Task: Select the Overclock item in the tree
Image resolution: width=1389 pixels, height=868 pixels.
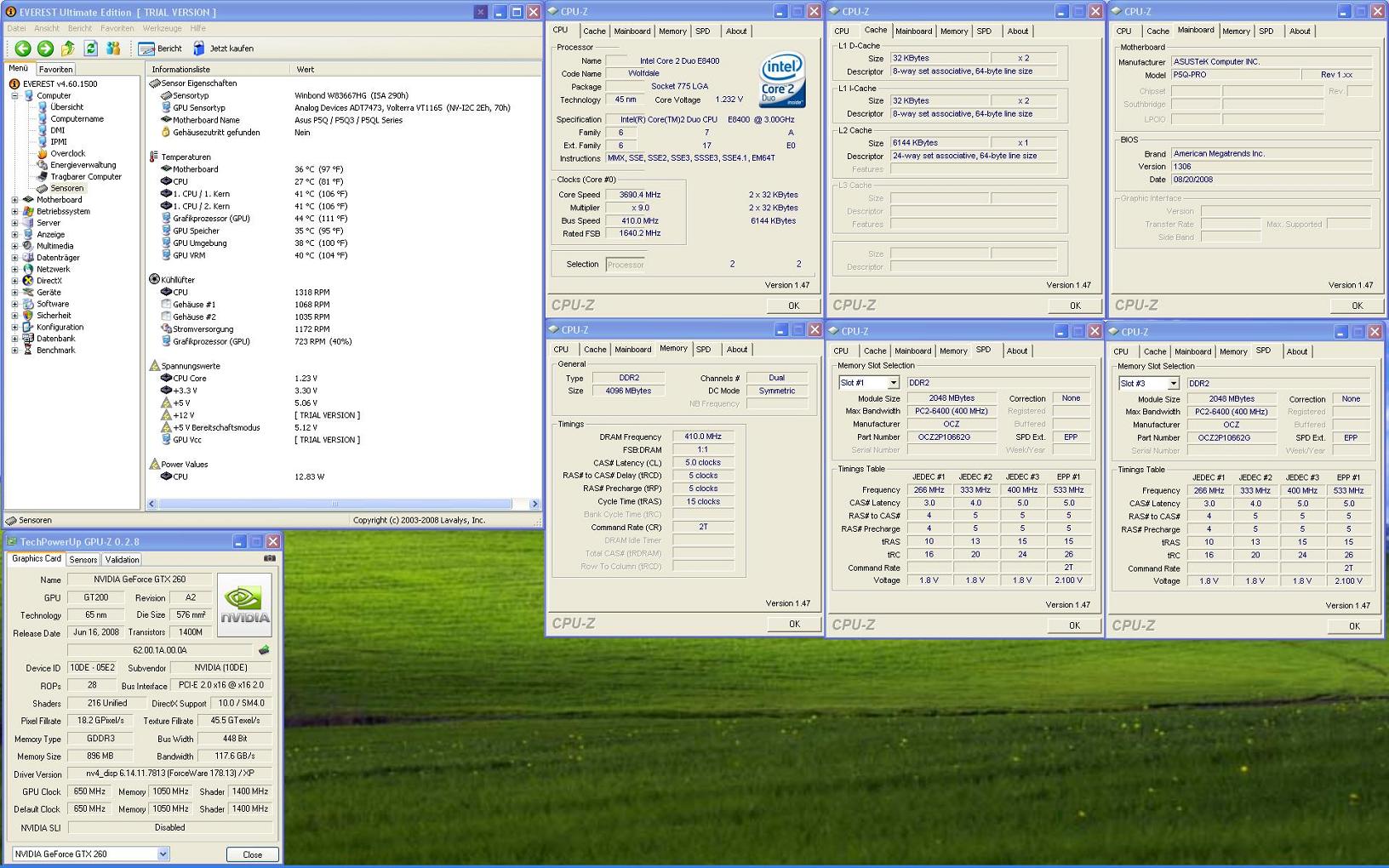Action: coord(67,154)
